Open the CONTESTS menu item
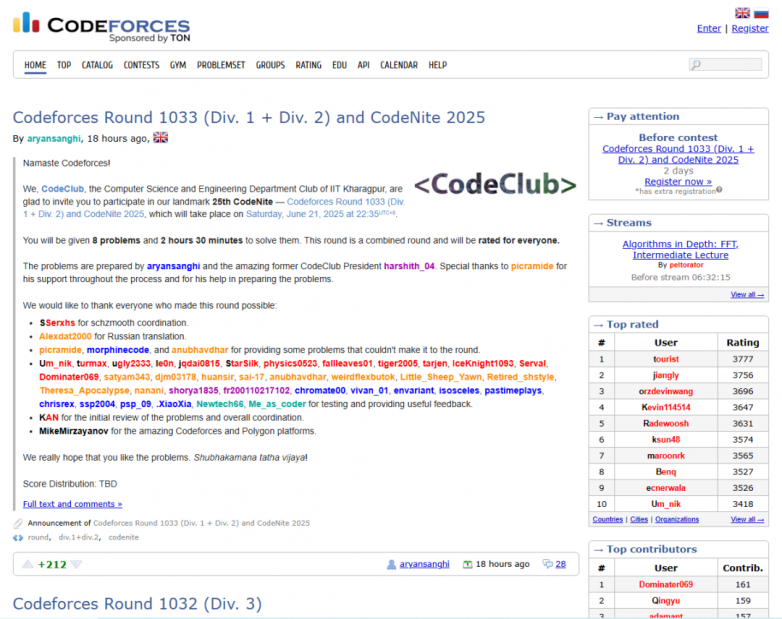782x619 pixels. click(x=141, y=65)
